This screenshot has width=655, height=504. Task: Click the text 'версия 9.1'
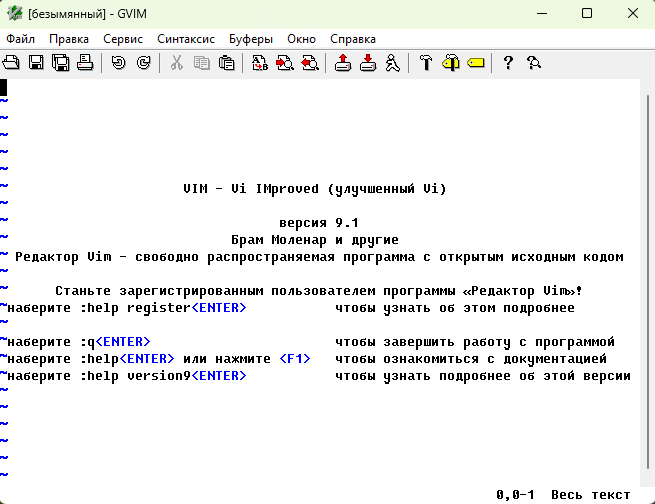tap(319, 223)
